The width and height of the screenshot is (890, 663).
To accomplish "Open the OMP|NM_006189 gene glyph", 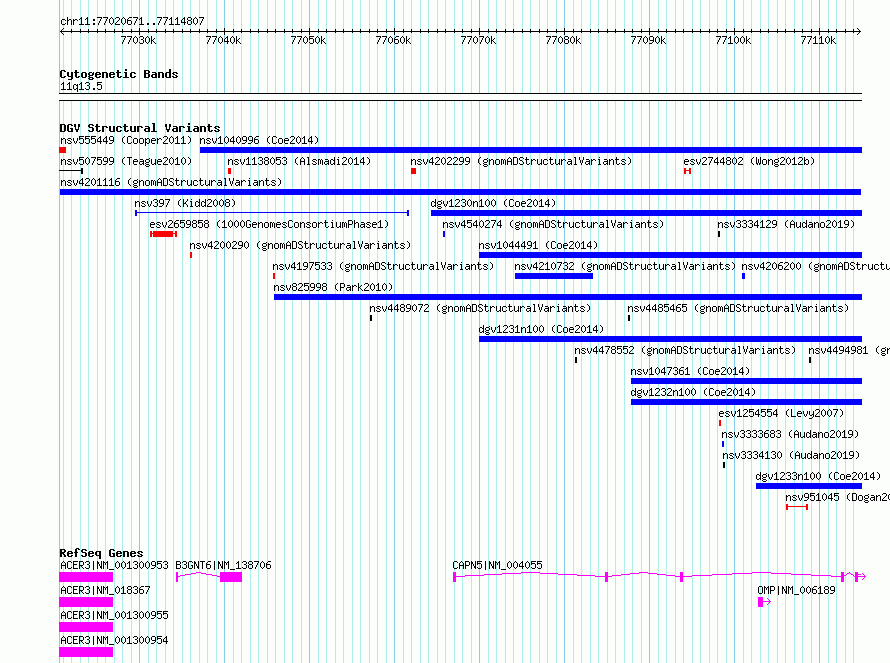I will (765, 602).
